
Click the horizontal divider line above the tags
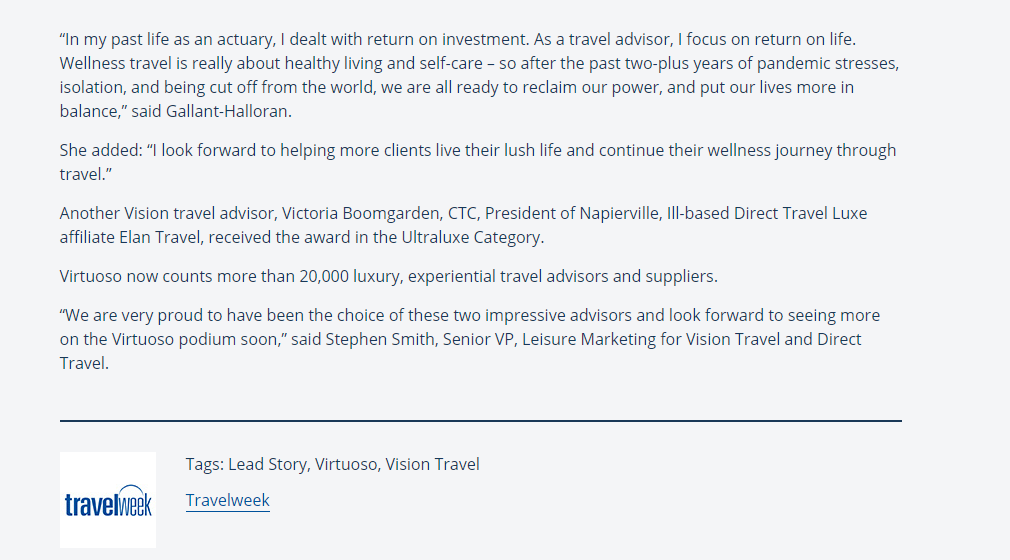pos(481,421)
